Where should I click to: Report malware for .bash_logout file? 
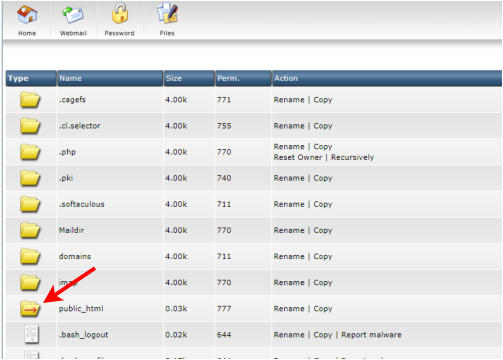coord(371,335)
